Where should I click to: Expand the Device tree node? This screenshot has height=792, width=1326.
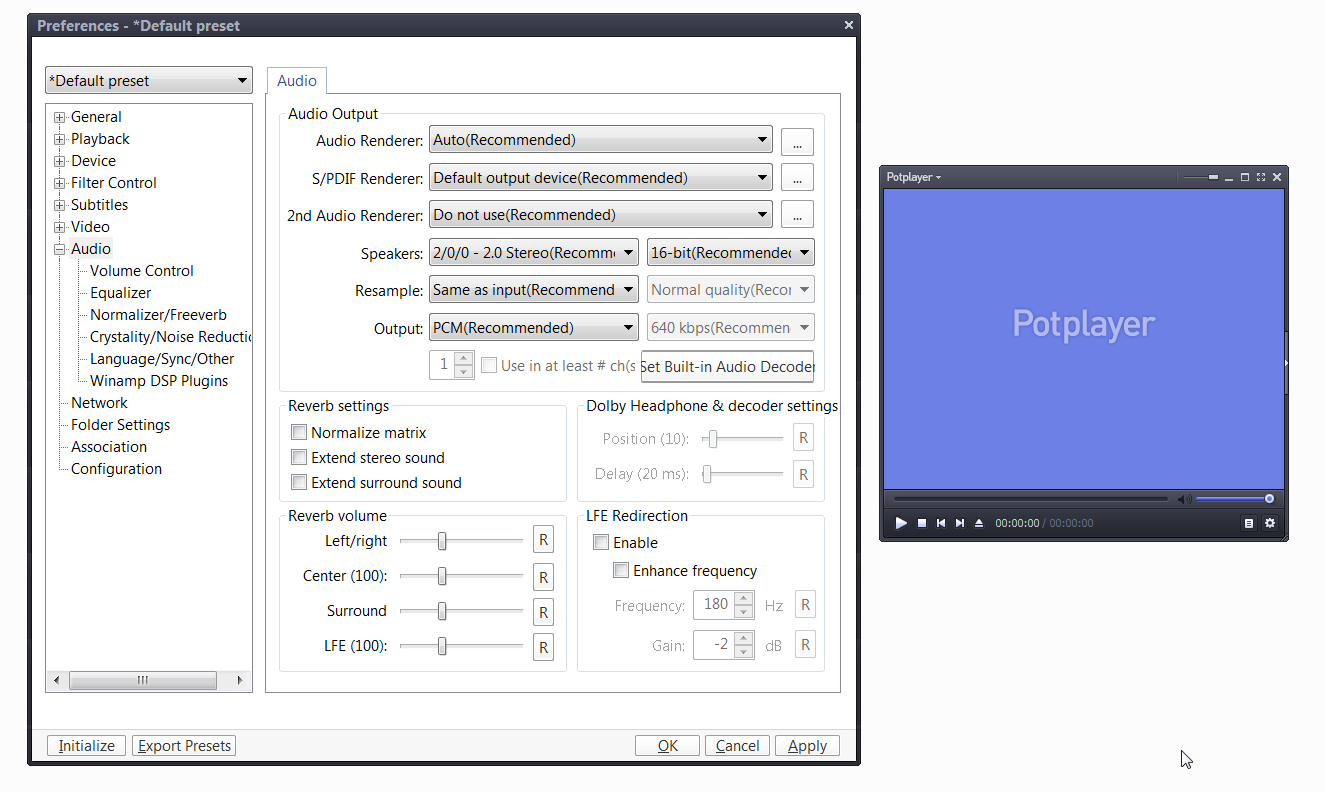(x=60, y=161)
